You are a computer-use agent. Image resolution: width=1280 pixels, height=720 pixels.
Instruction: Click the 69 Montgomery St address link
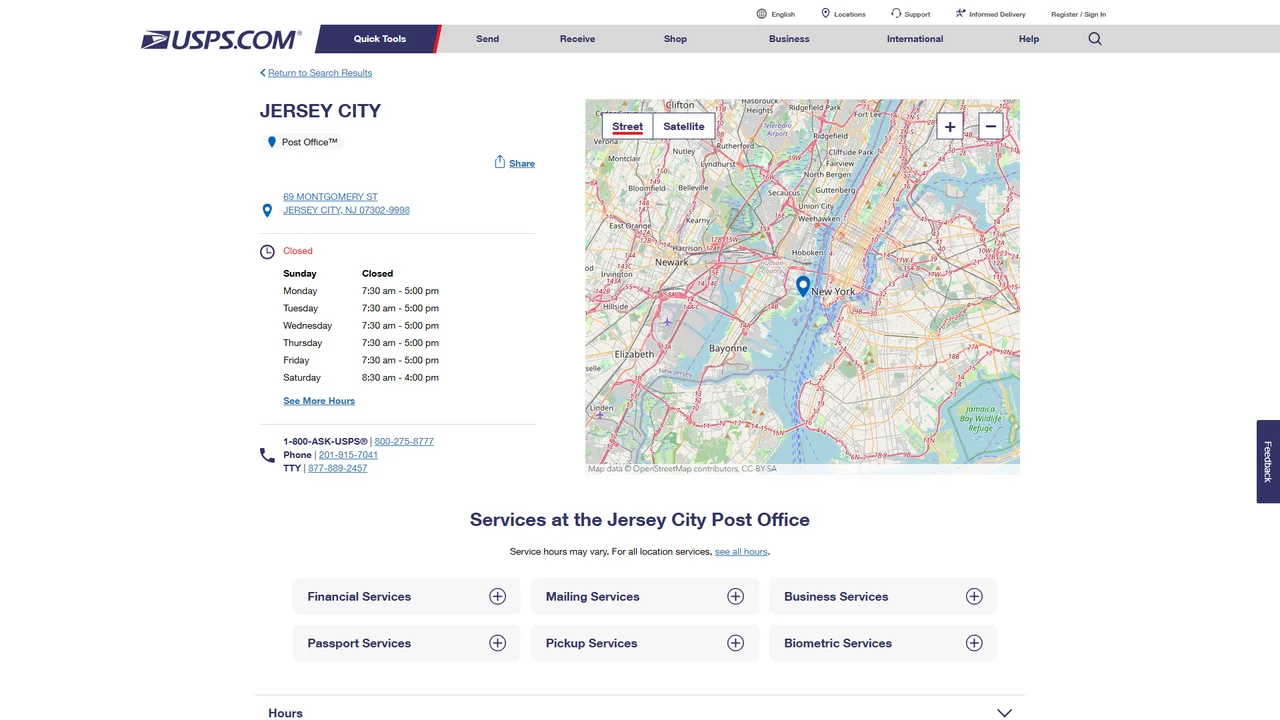tap(346, 203)
